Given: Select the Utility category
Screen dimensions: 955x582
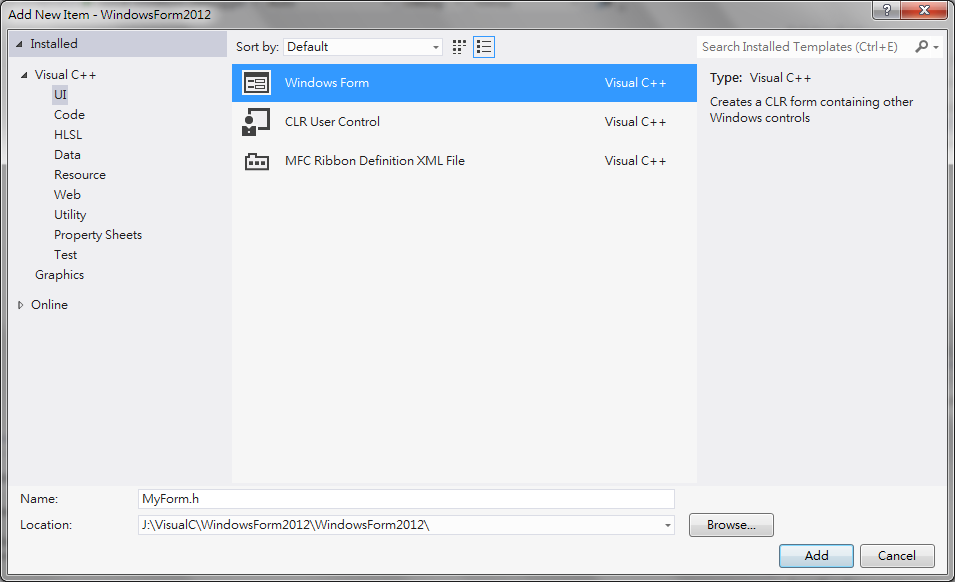Looking at the screenshot, I should tap(70, 215).
